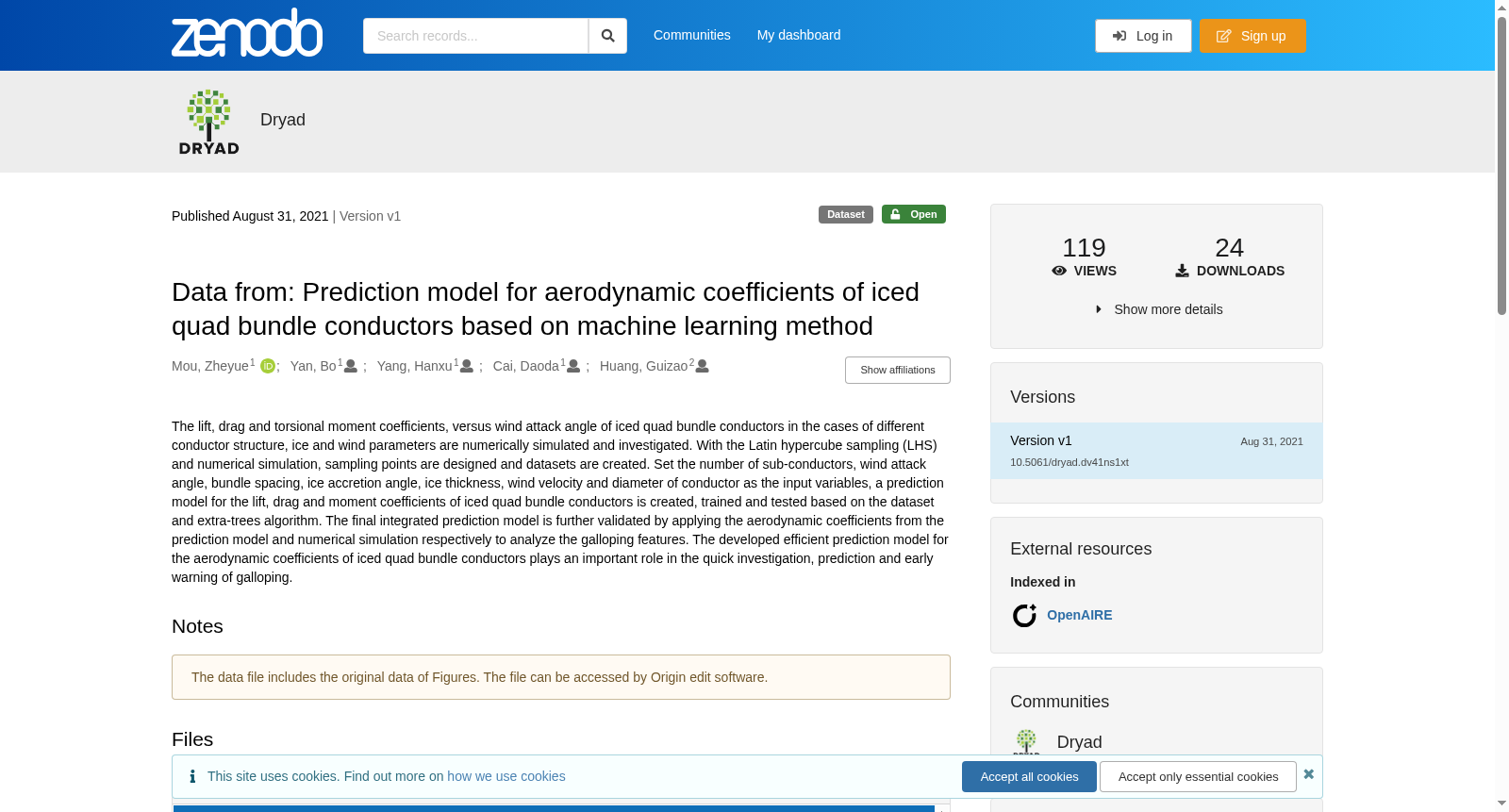Click the Log in button
Viewport: 1509px width, 812px height.
point(1143,36)
